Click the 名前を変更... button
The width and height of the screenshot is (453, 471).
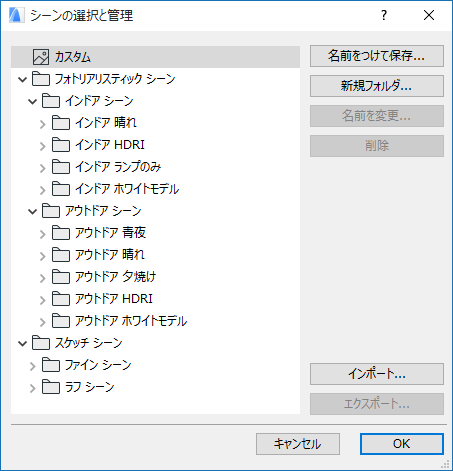(377, 116)
